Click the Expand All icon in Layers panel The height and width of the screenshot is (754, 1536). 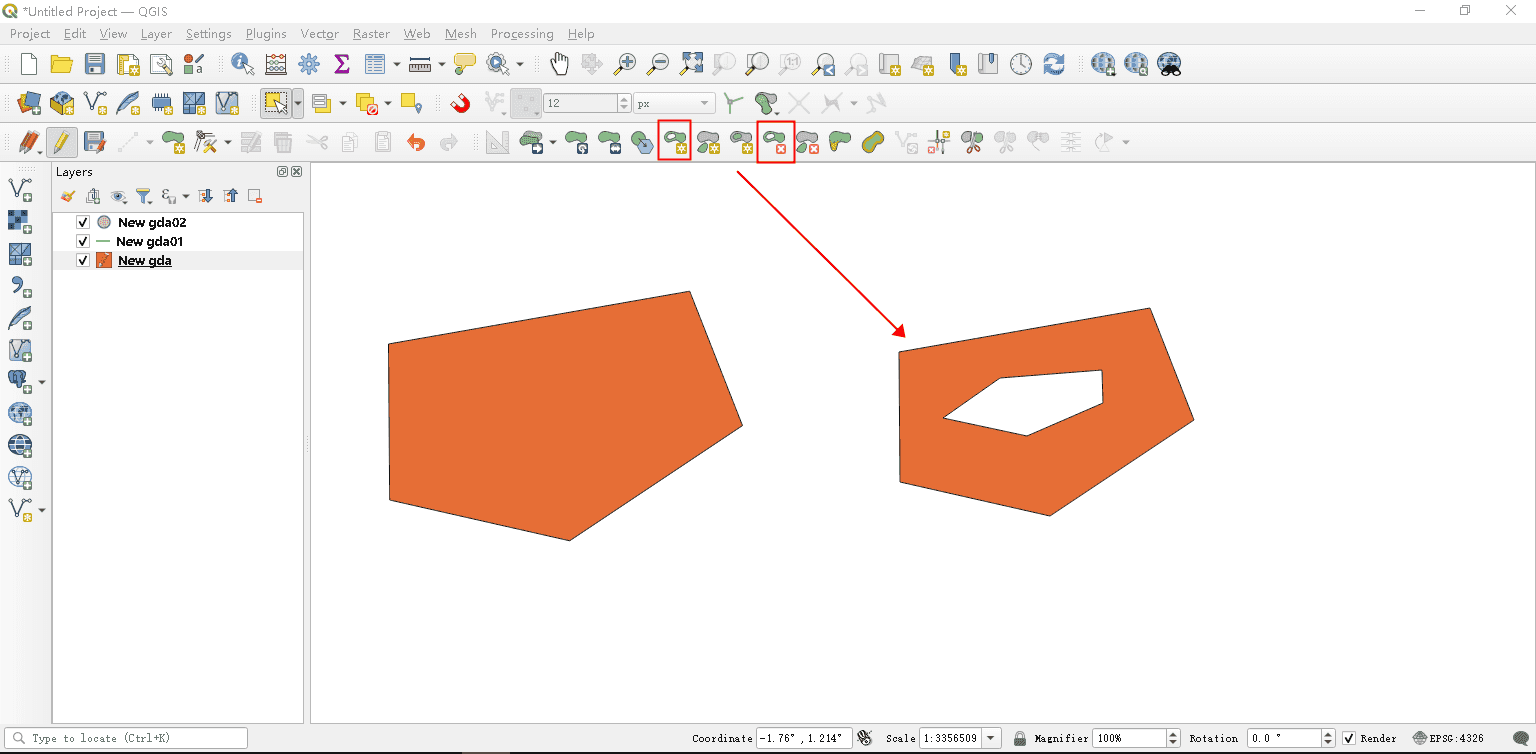[206, 196]
